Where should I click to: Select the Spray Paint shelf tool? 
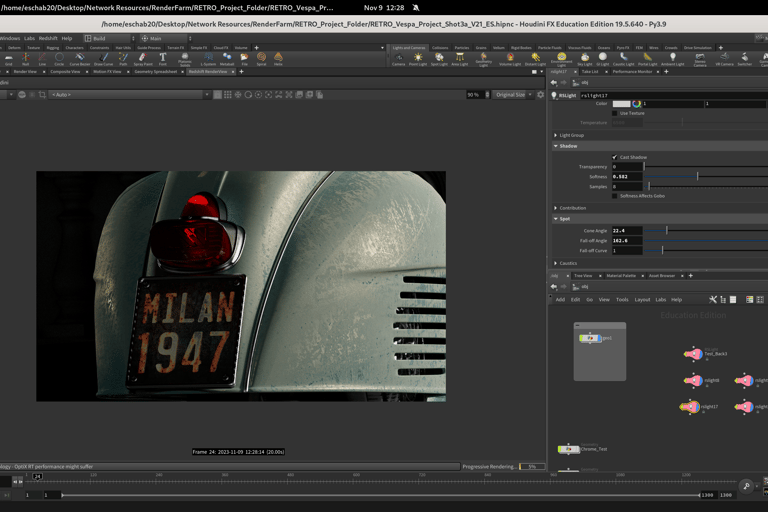(142, 59)
